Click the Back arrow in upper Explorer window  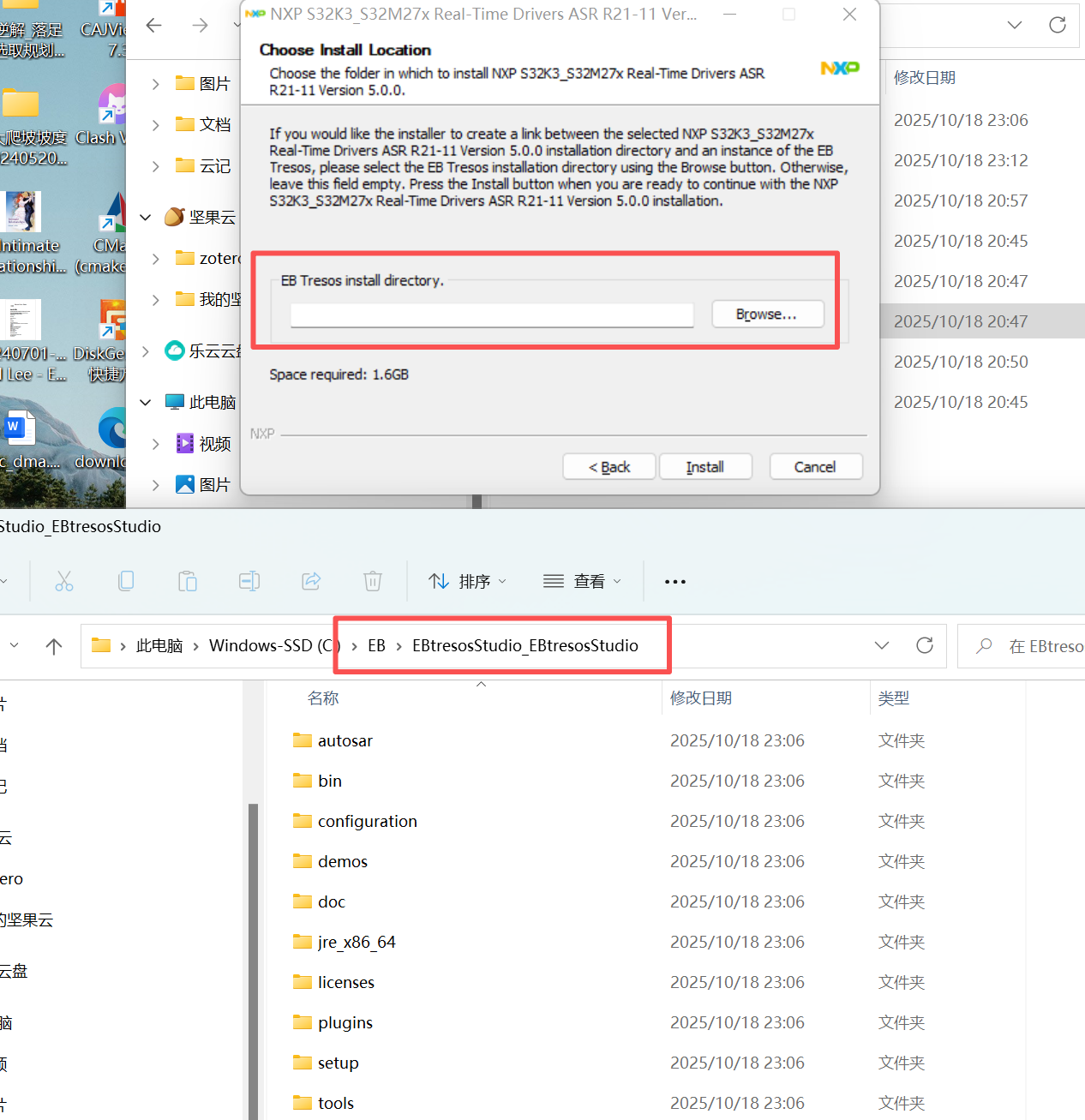154,26
